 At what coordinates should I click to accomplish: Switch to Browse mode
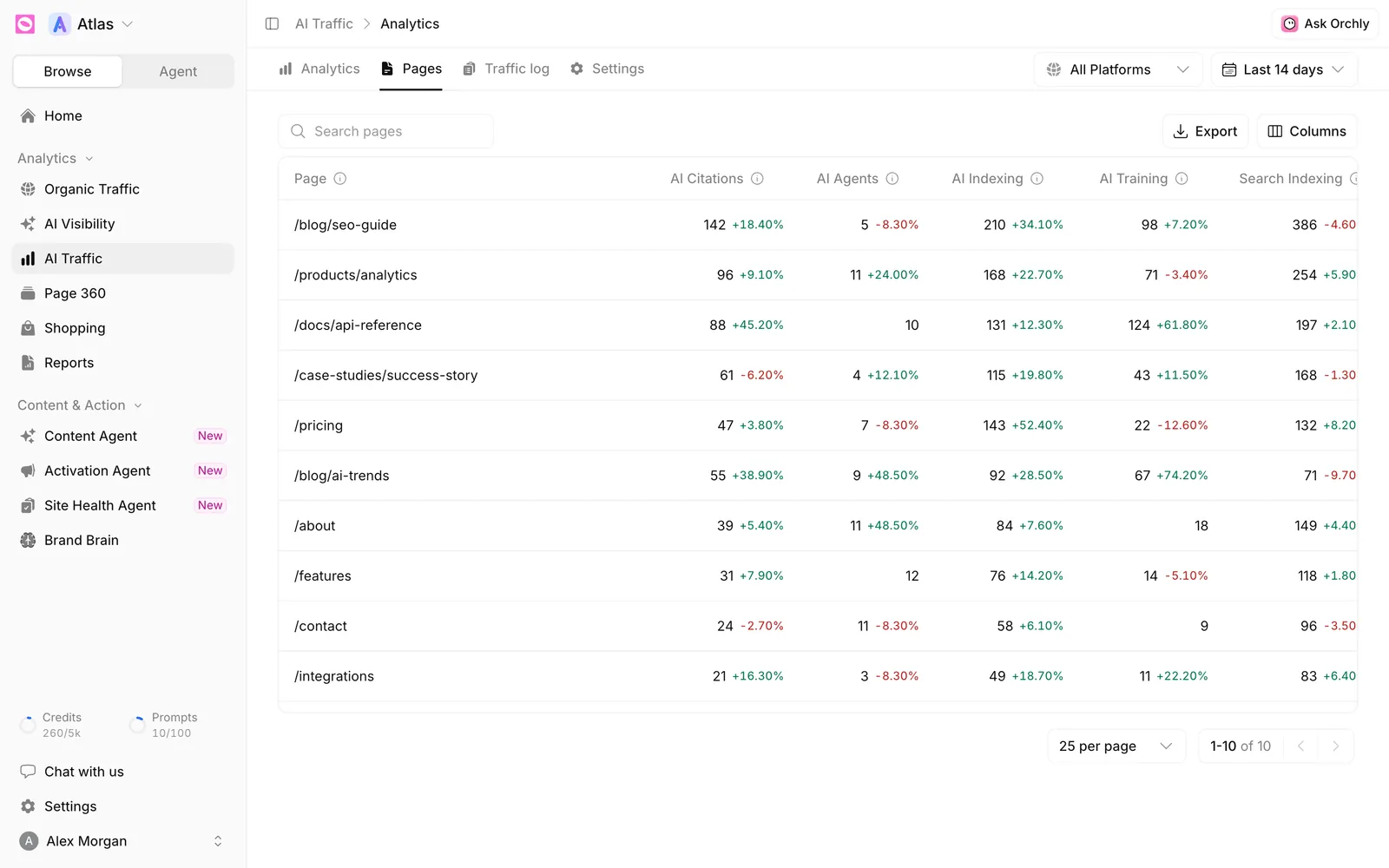[68, 71]
